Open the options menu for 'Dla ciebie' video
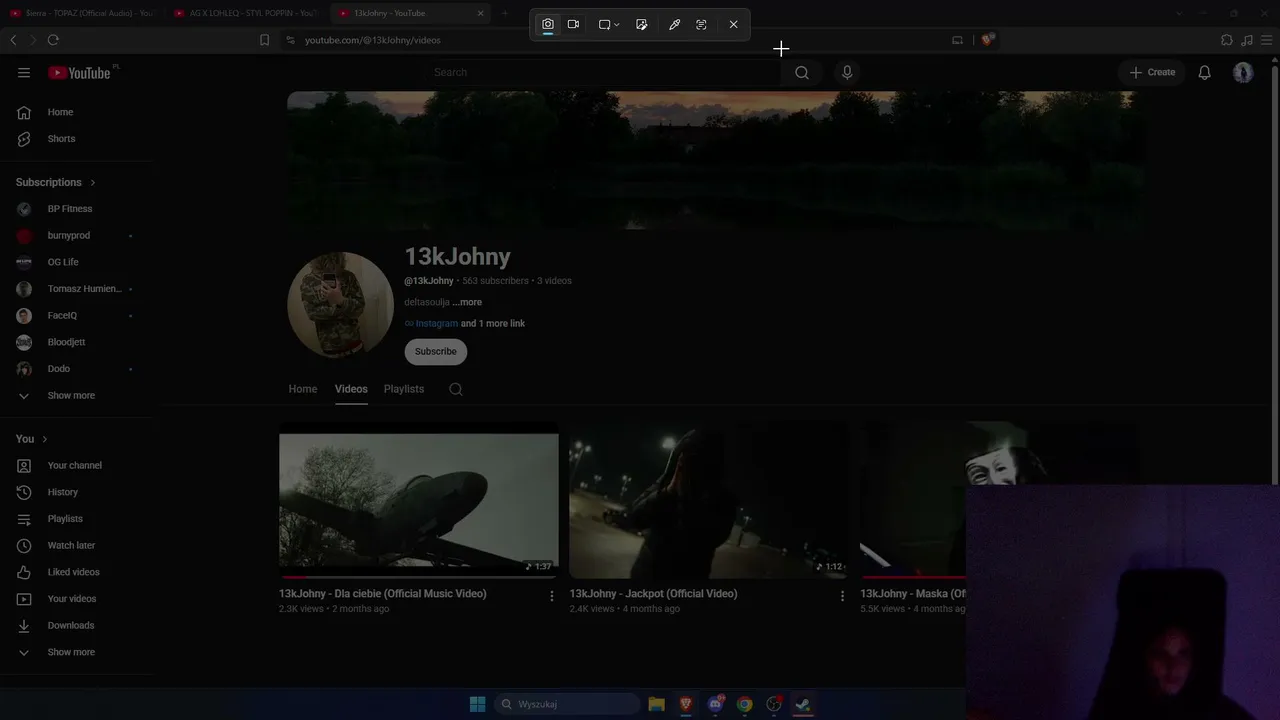The image size is (1280, 720). 551,596
